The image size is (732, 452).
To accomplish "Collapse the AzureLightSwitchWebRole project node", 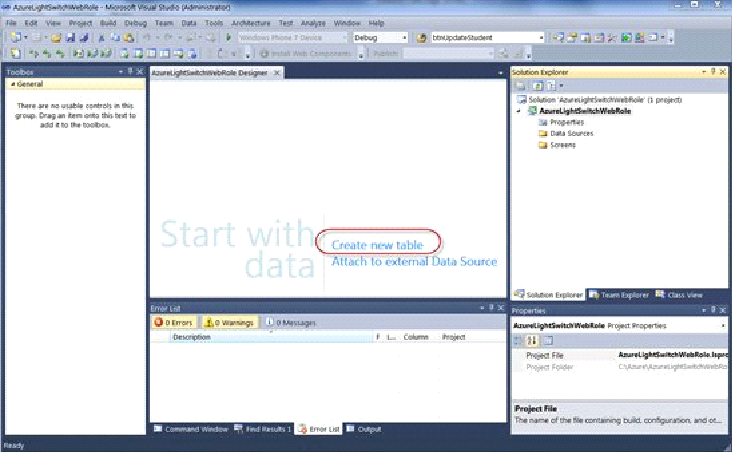I will pos(519,111).
